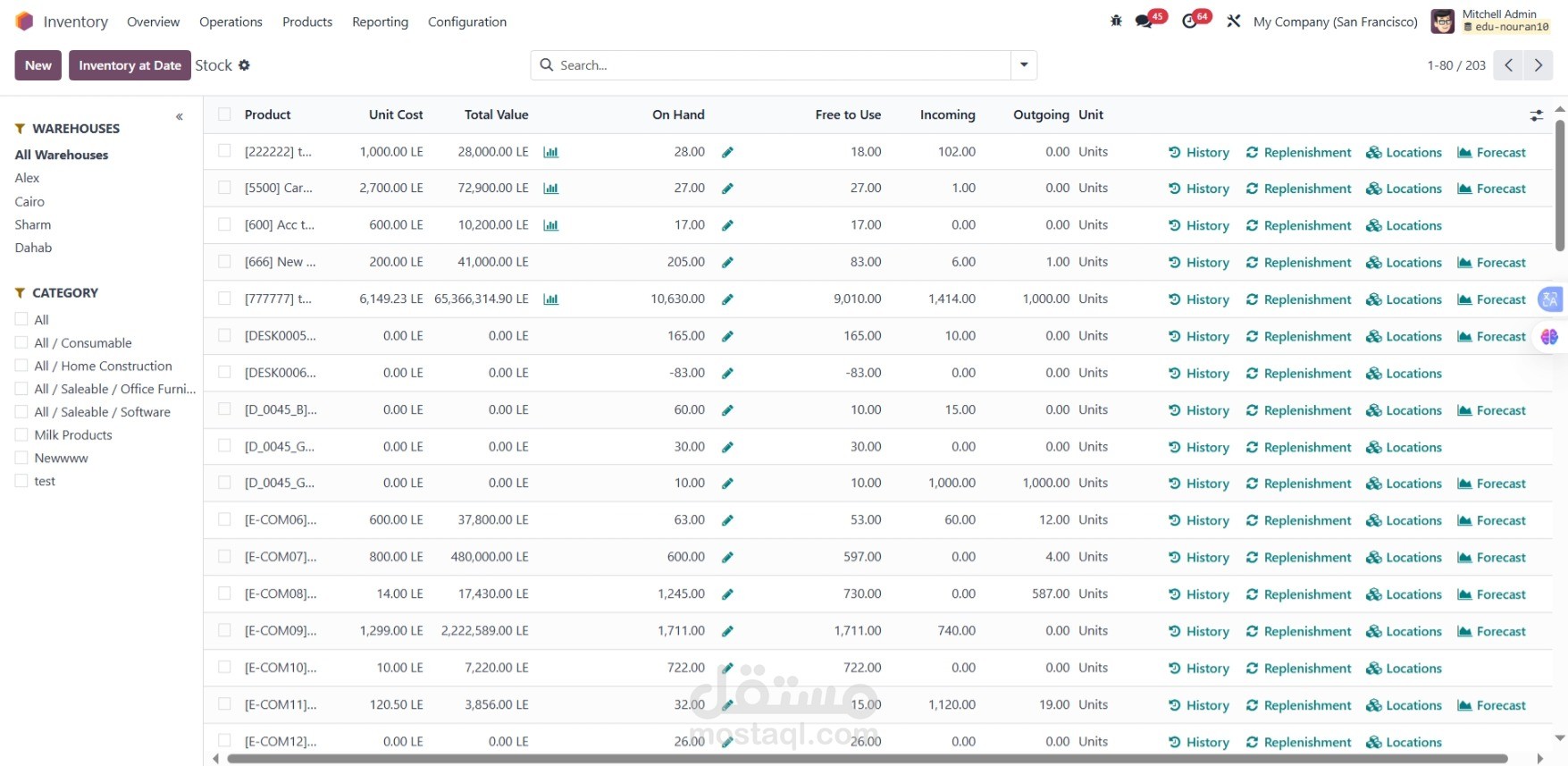Open the Operations menu
The image size is (1568, 766).
tap(231, 21)
